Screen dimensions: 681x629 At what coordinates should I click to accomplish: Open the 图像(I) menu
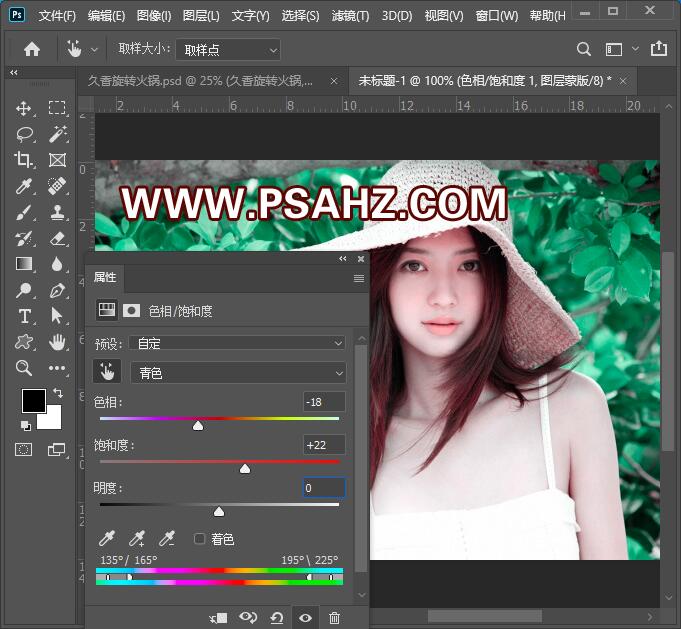coord(154,16)
